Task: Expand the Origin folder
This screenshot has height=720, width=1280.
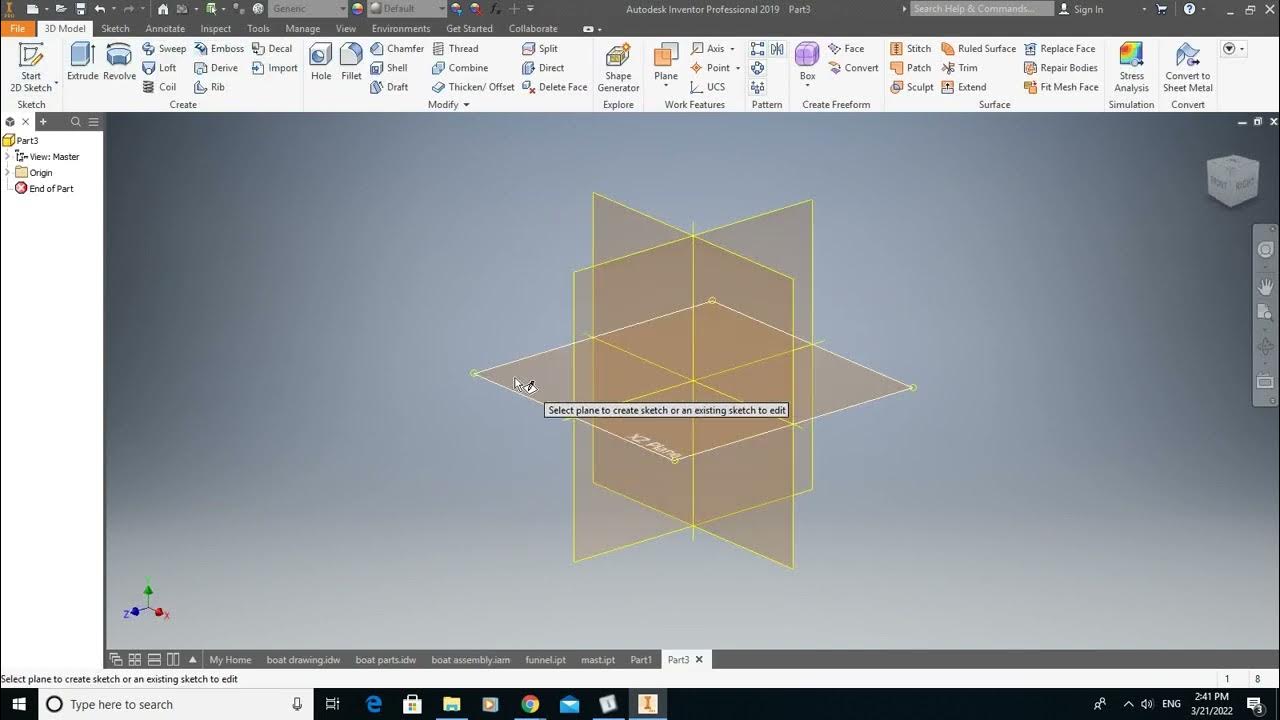Action: [8, 173]
